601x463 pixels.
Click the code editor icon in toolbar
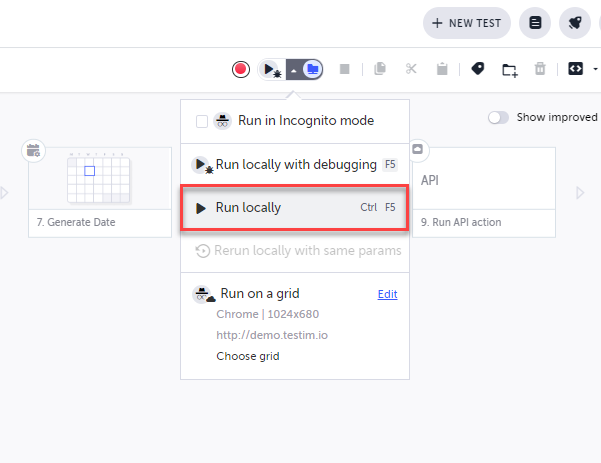(575, 69)
